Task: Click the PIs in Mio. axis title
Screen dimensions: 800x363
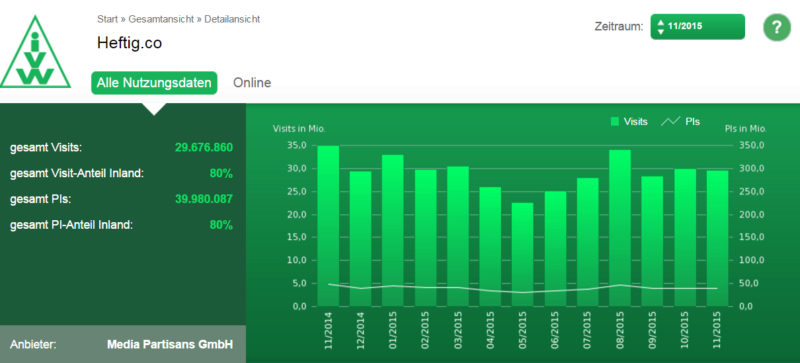Action: pos(745,129)
